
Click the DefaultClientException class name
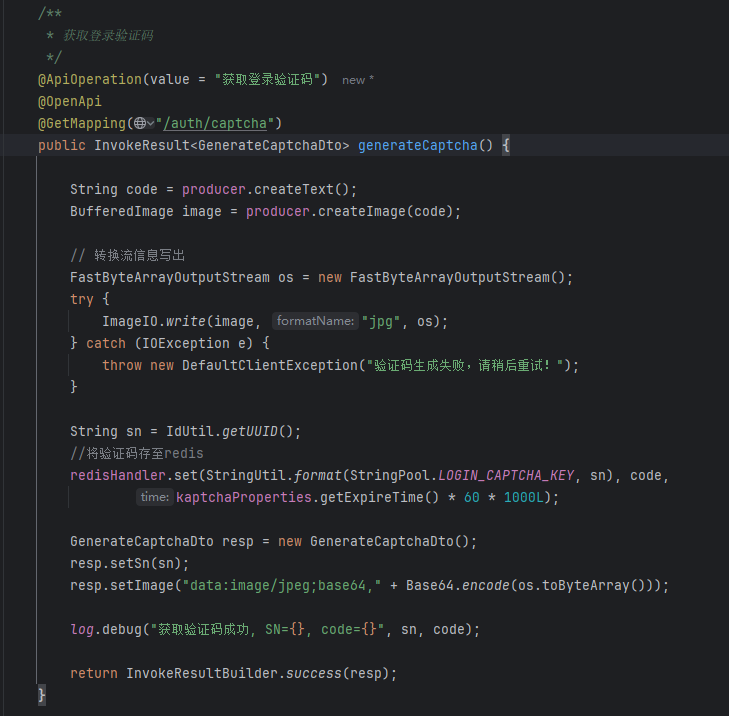pos(270,365)
